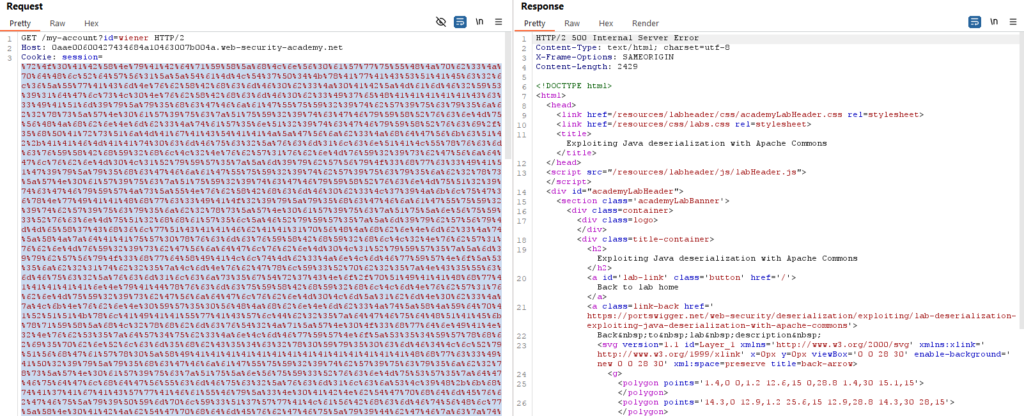
Task: Toggle Request panel word-wrap message icon
Action: coord(460,22)
